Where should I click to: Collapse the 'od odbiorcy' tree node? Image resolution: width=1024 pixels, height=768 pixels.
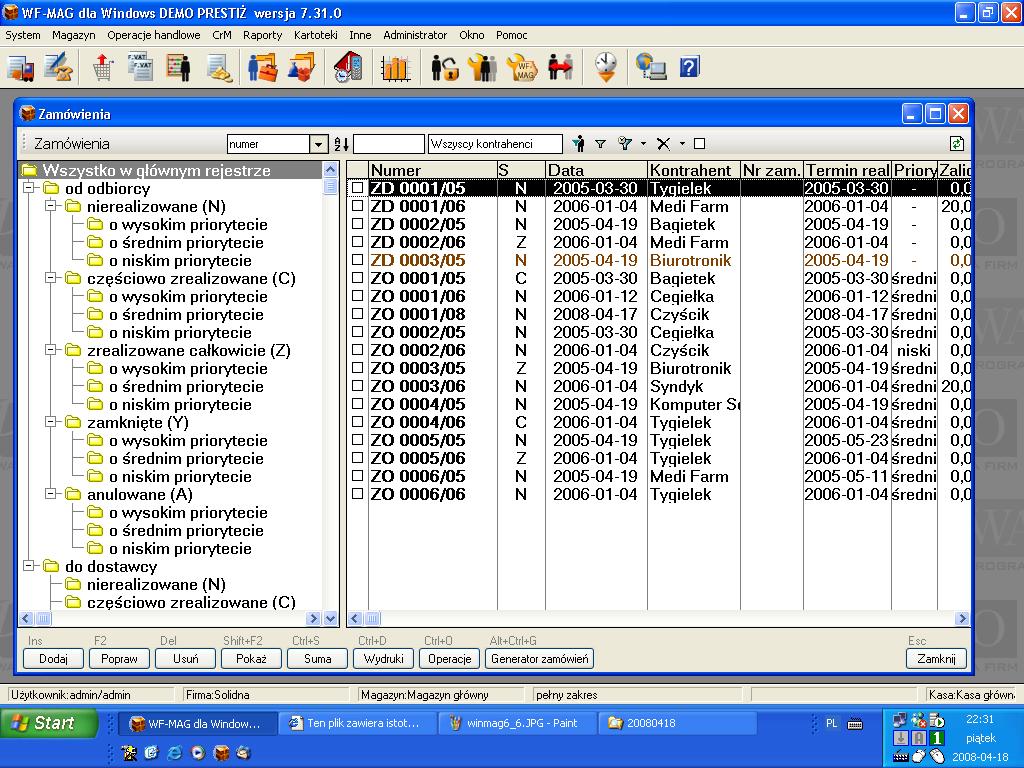point(28,189)
